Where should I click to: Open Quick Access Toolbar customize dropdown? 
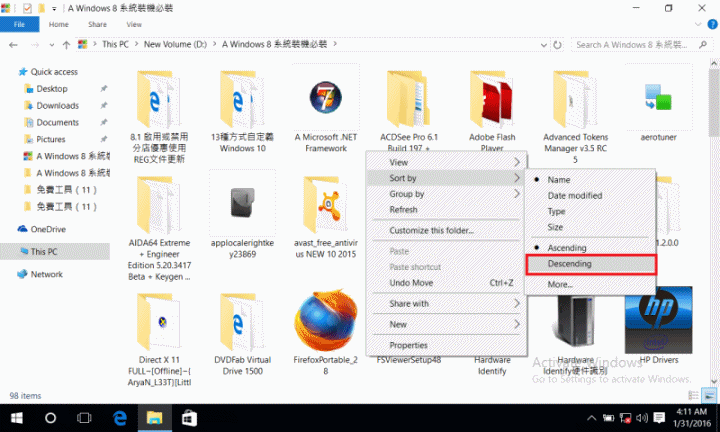(54, 8)
